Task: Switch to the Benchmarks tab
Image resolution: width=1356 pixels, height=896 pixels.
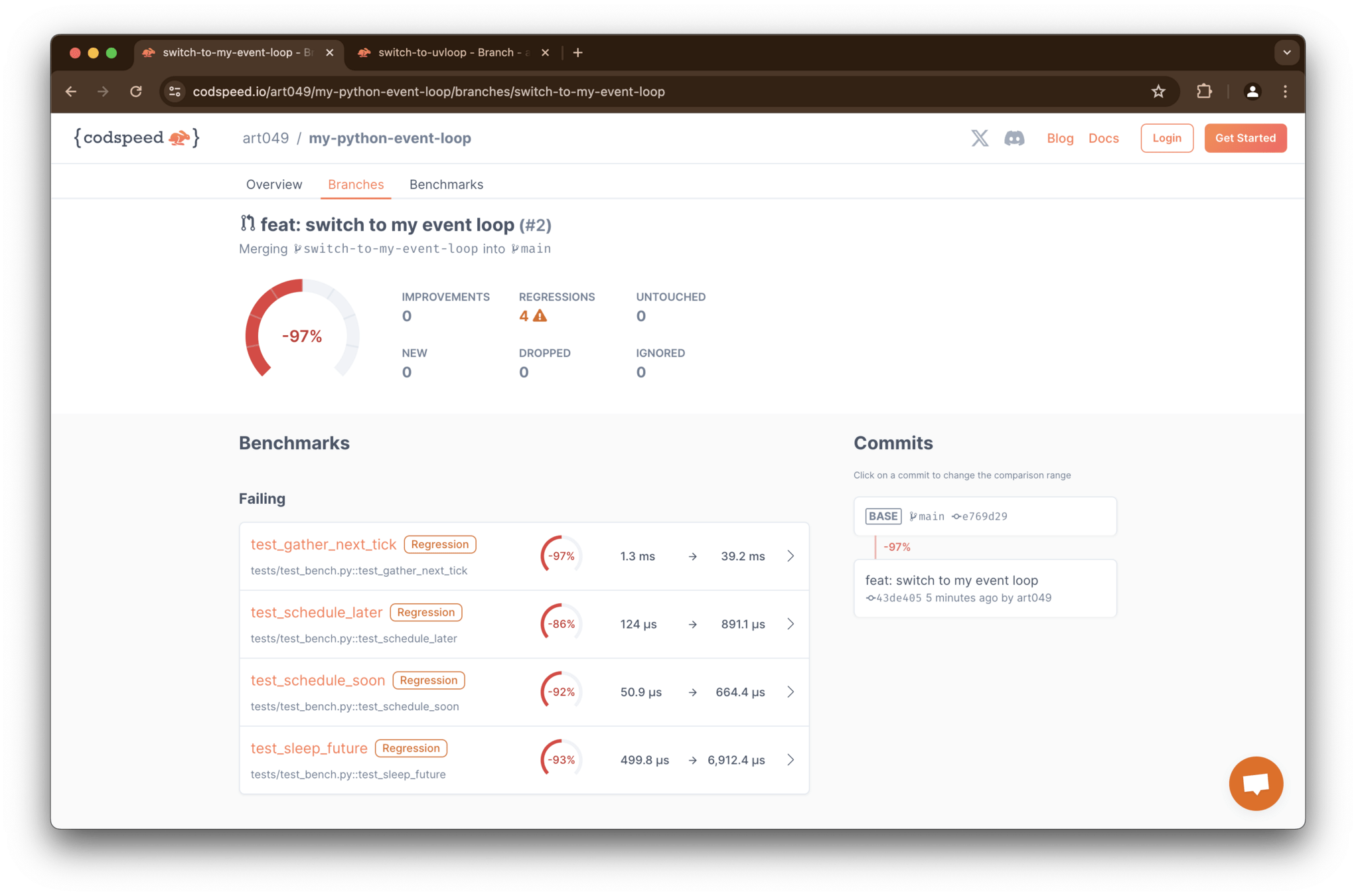Action: (x=446, y=185)
